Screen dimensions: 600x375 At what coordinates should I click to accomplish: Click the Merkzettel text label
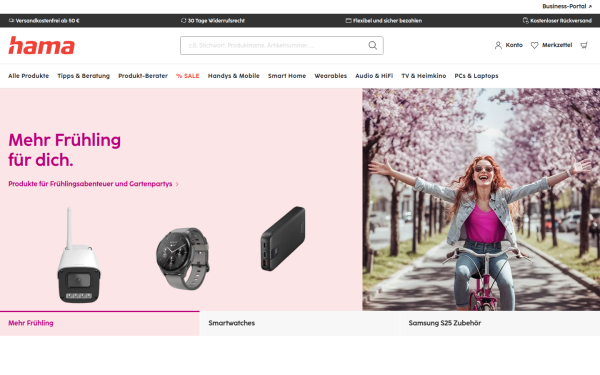[x=557, y=45]
